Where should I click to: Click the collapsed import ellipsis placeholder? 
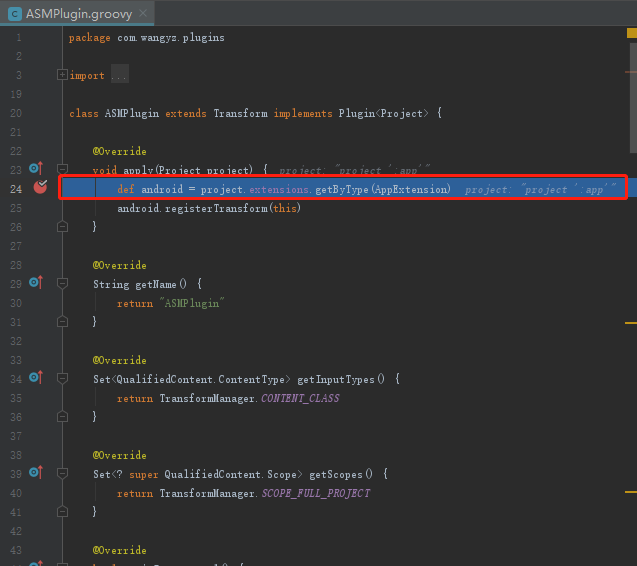point(120,76)
